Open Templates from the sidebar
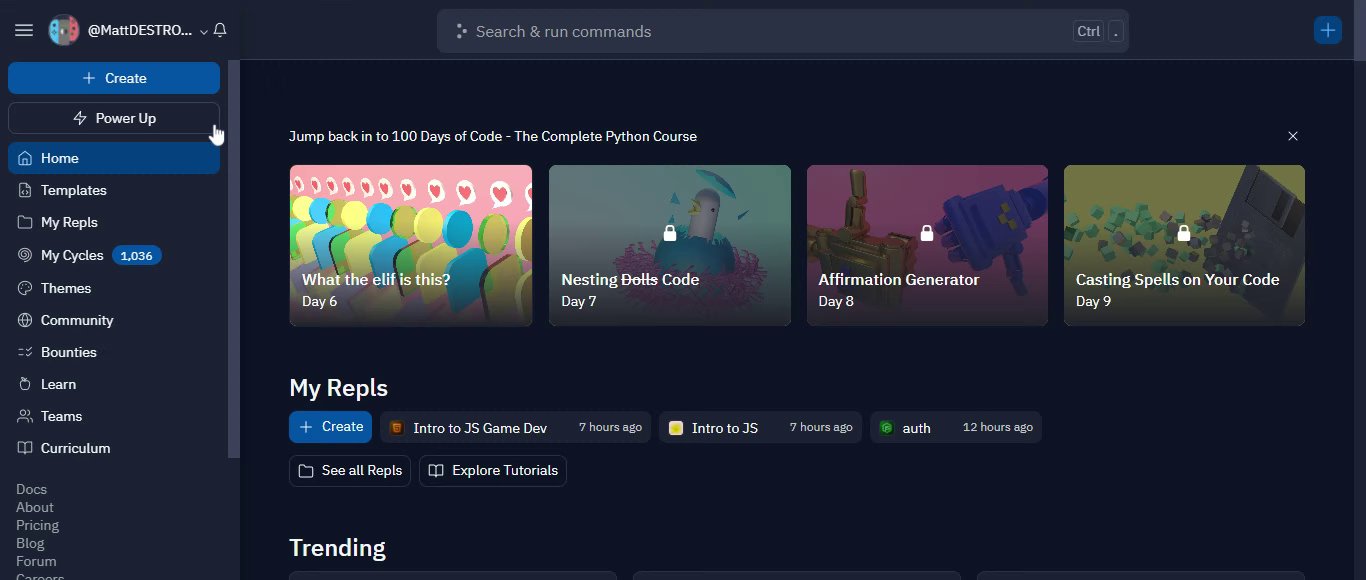 (x=114, y=190)
